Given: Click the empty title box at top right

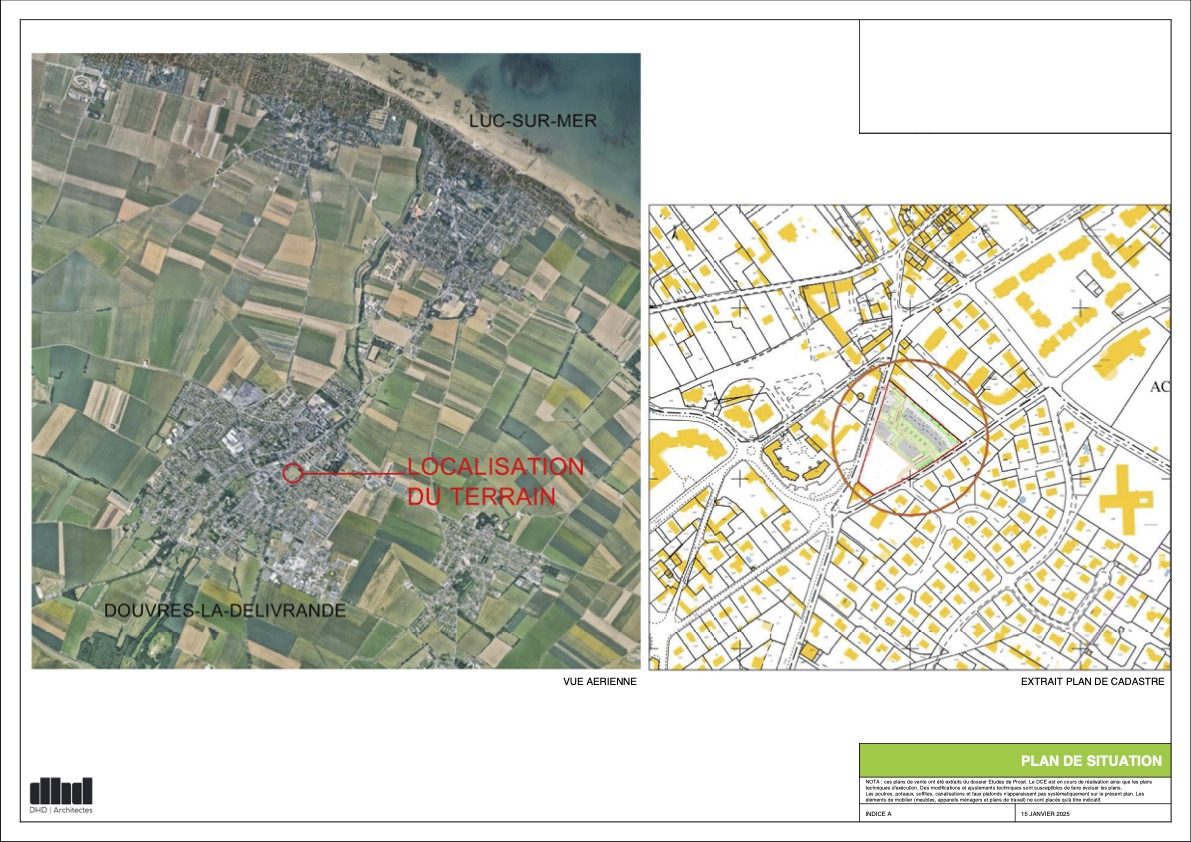Looking at the screenshot, I should (1014, 76).
